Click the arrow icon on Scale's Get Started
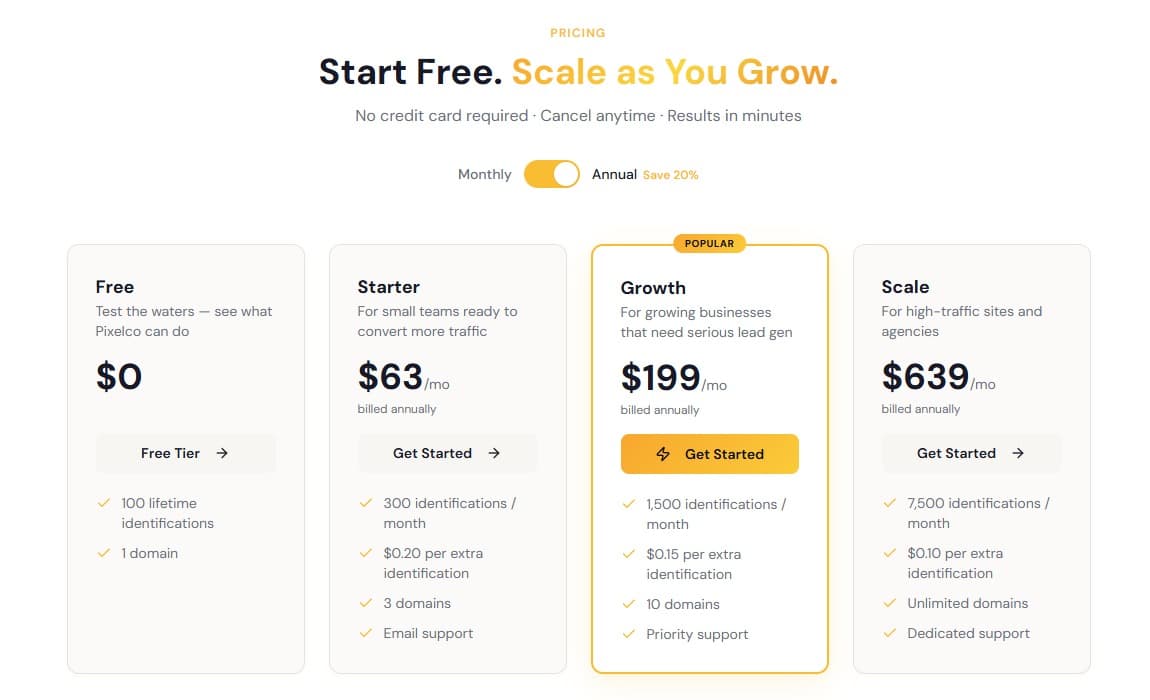Screen dimensions: 1150x700 pos(1018,453)
